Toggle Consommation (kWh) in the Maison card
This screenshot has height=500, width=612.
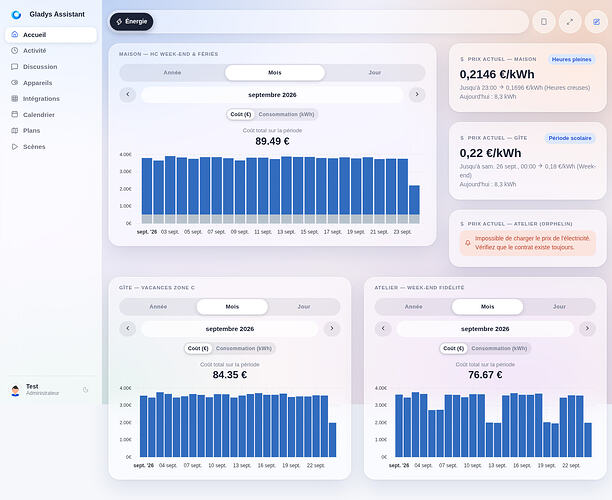pos(286,114)
